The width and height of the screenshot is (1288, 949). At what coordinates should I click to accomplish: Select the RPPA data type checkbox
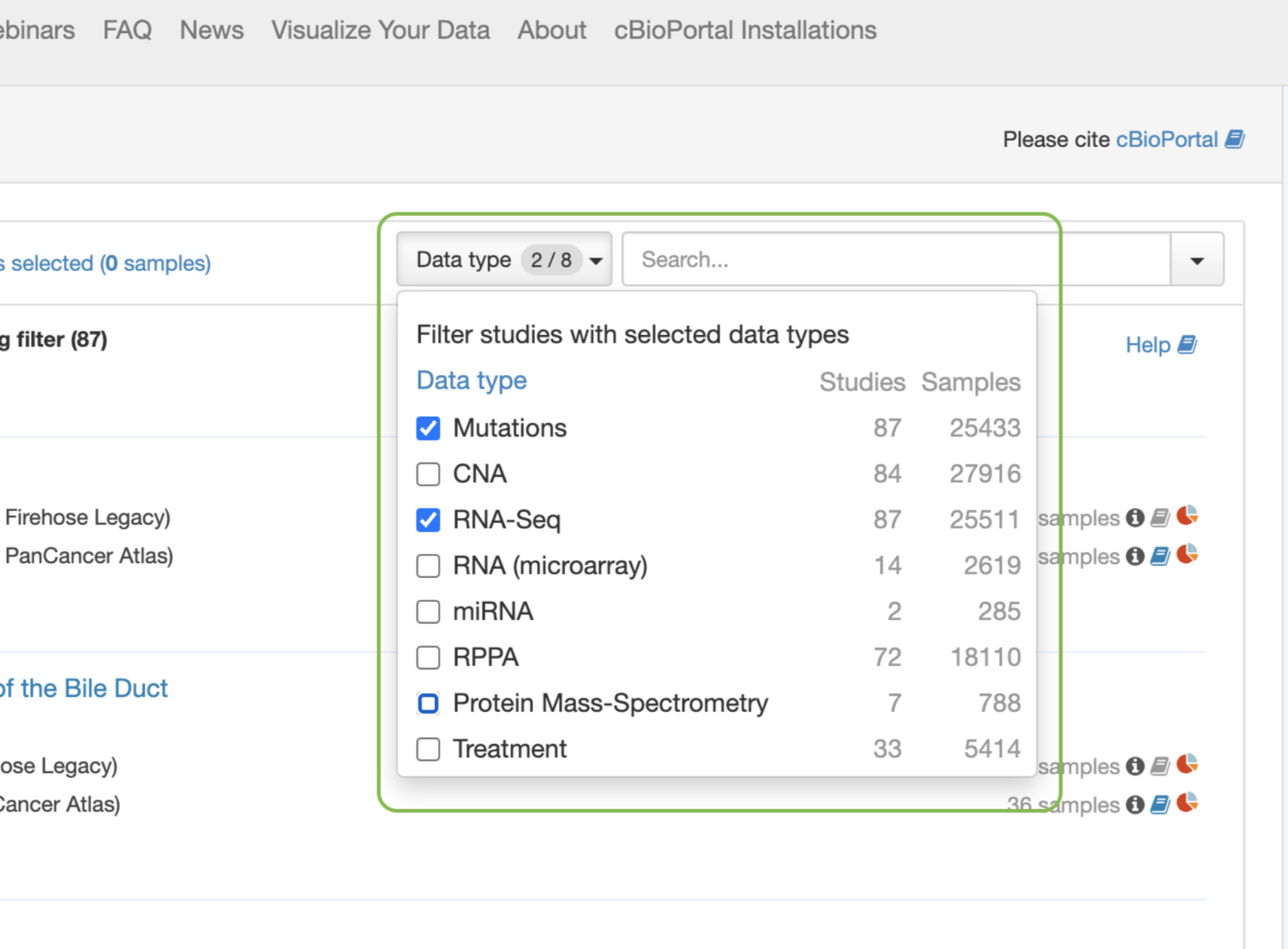(428, 657)
